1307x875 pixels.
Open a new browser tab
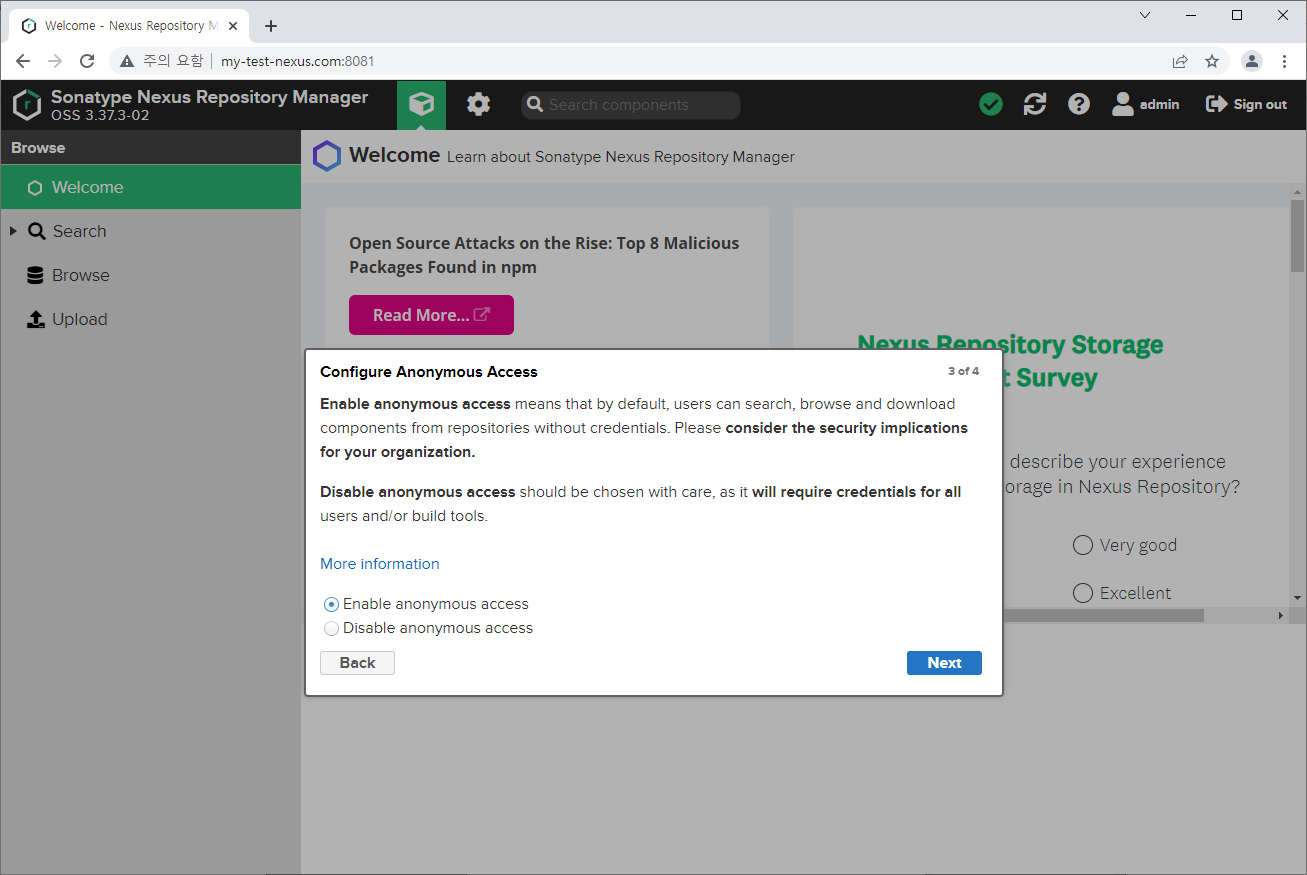(271, 26)
